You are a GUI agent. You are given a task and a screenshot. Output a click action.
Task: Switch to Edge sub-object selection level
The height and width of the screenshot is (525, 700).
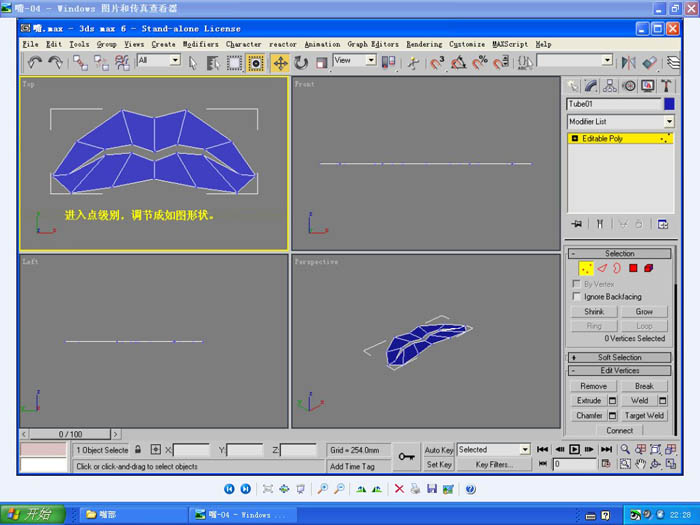tap(602, 268)
